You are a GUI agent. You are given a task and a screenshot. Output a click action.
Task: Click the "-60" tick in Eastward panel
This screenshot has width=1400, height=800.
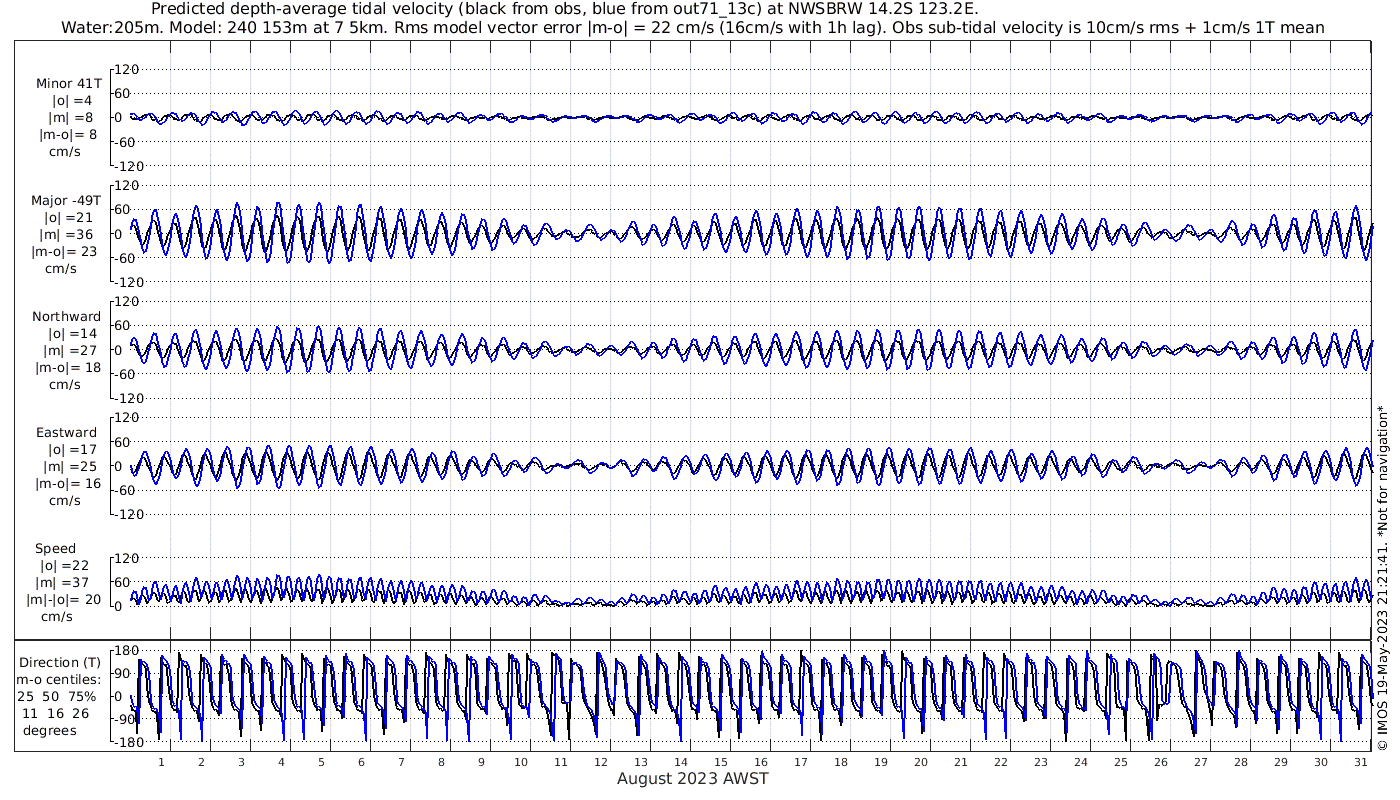tap(127, 490)
